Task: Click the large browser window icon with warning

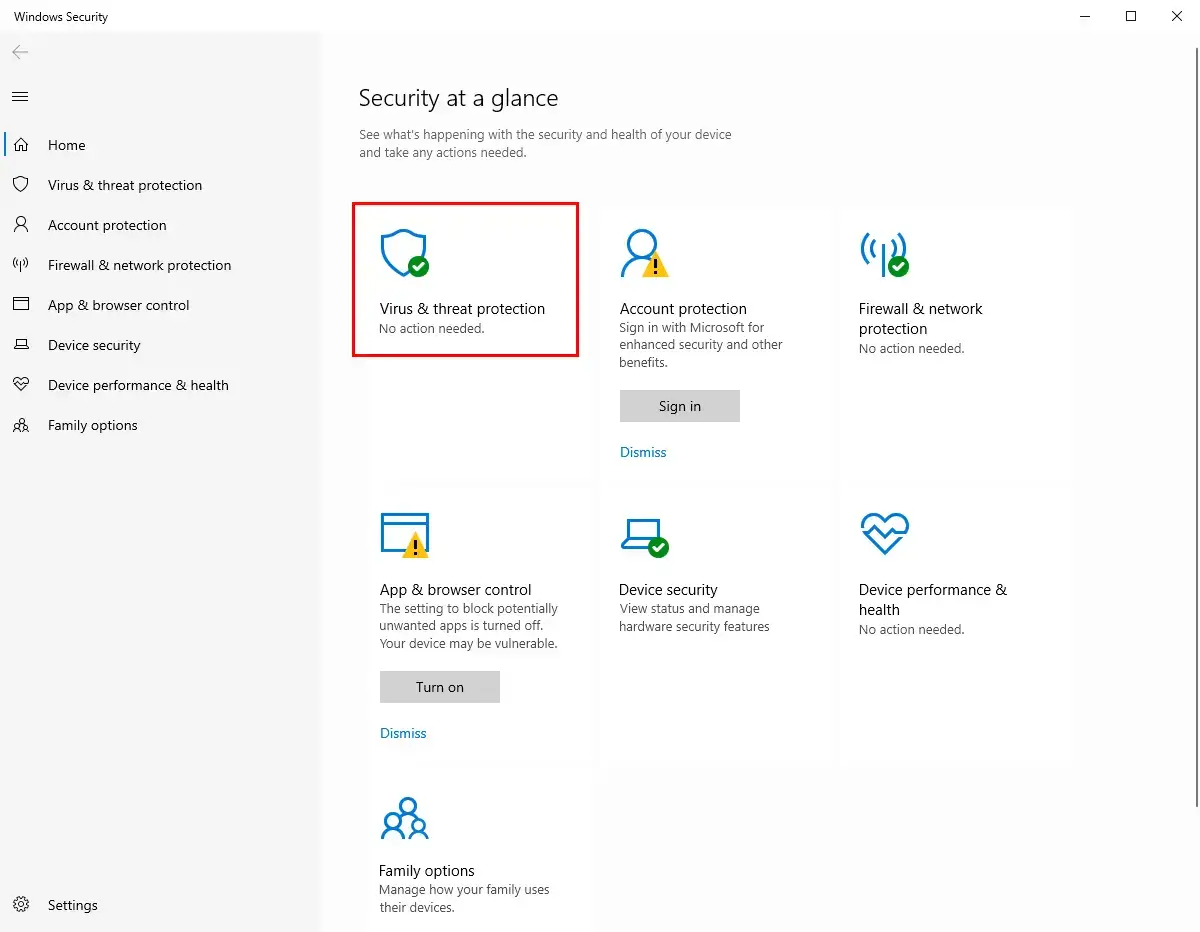Action: (x=405, y=535)
